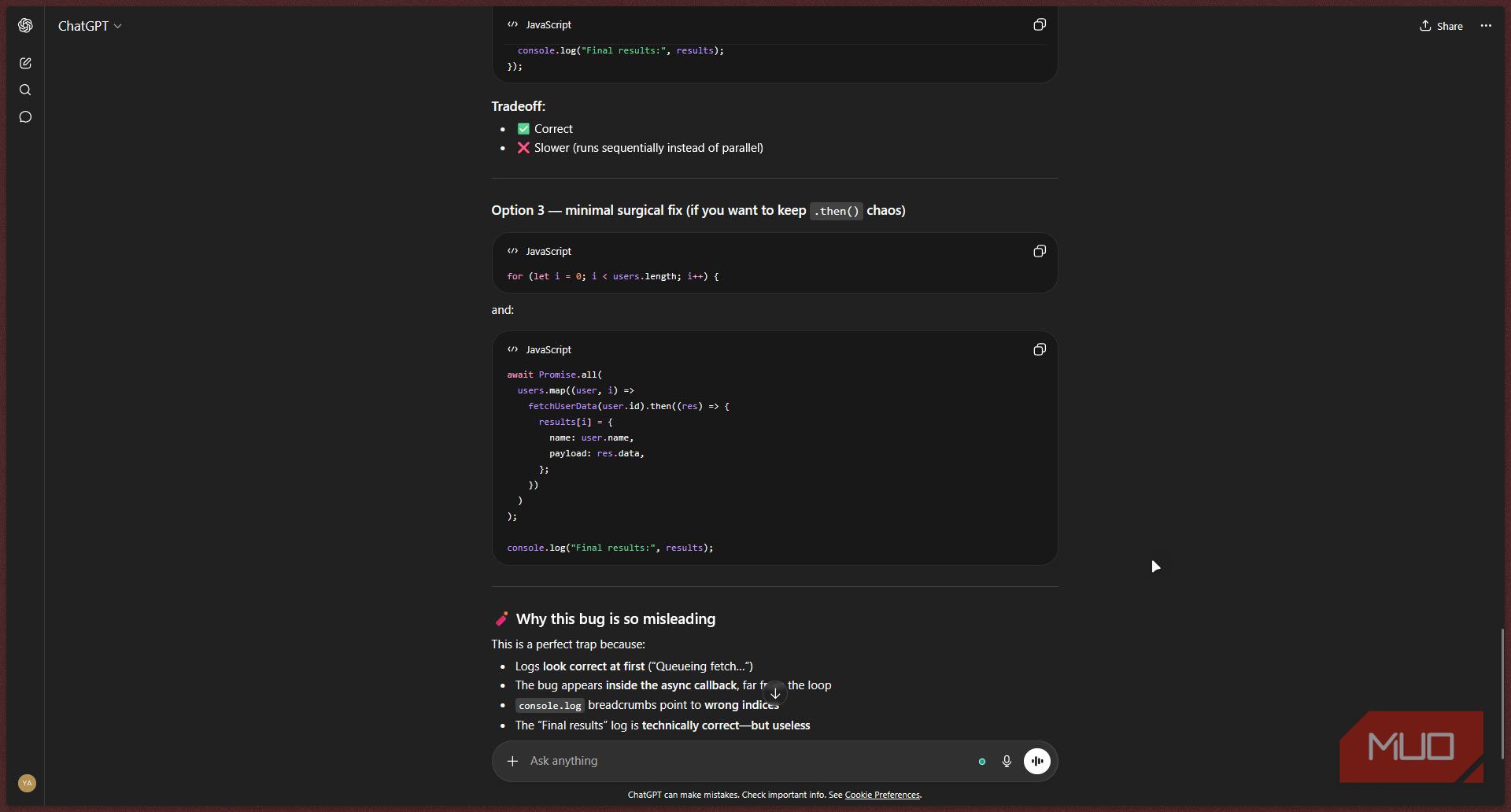Viewport: 1511px width, 812px height.
Task: Click the 'technically correct—but useless' bullet
Action: coord(662,725)
